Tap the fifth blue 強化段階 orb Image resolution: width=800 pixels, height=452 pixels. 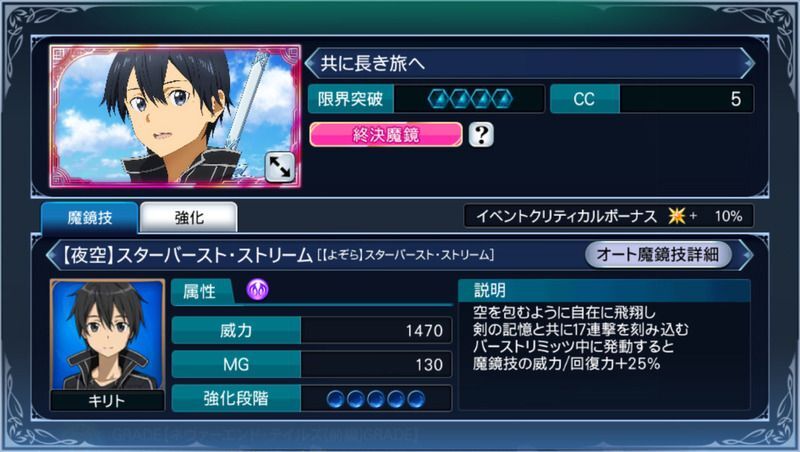[x=416, y=399]
